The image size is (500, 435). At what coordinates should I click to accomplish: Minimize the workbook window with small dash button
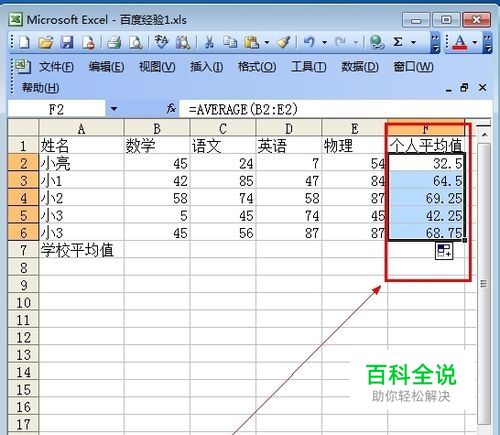(x=449, y=89)
